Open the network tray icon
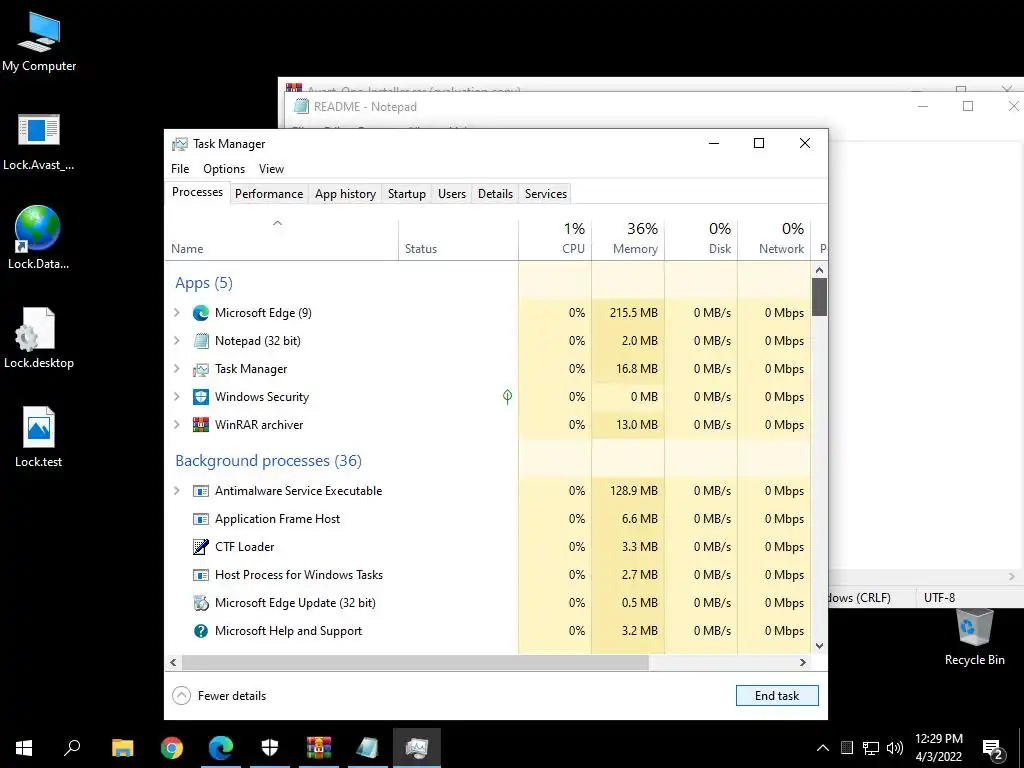 pyautogui.click(x=871, y=748)
